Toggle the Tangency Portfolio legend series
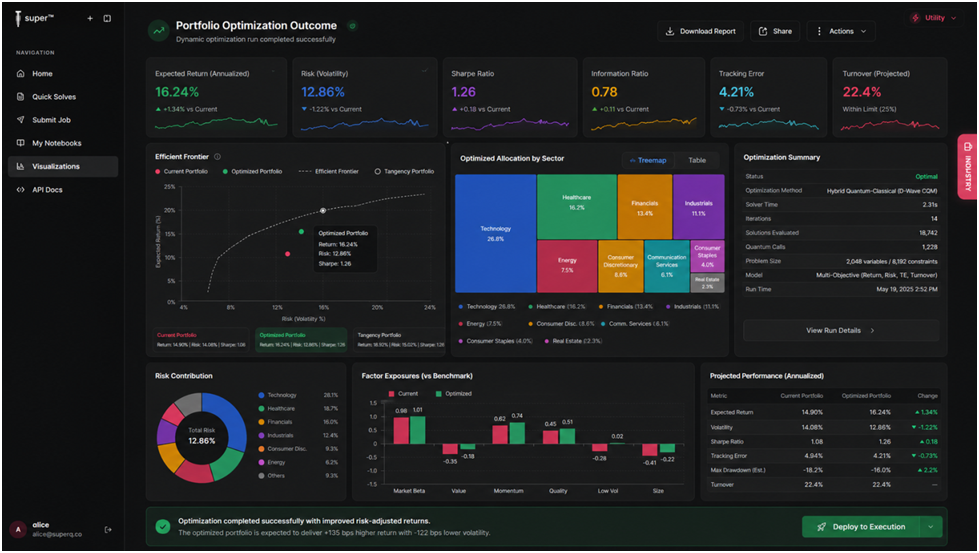The width and height of the screenshot is (979, 553). click(404, 171)
